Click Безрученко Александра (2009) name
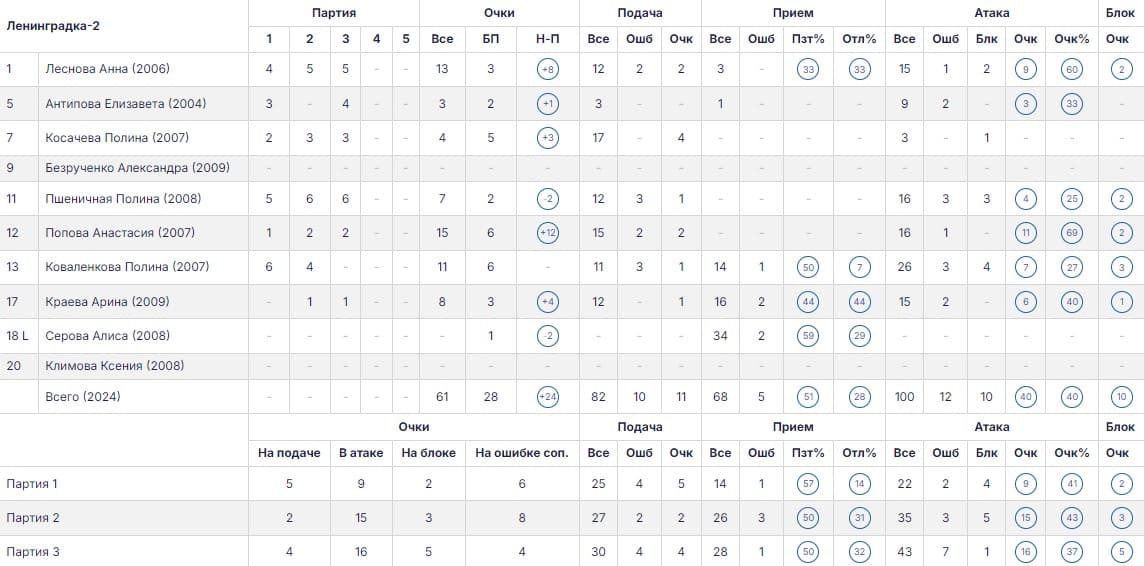1145x566 pixels. [x=137, y=168]
